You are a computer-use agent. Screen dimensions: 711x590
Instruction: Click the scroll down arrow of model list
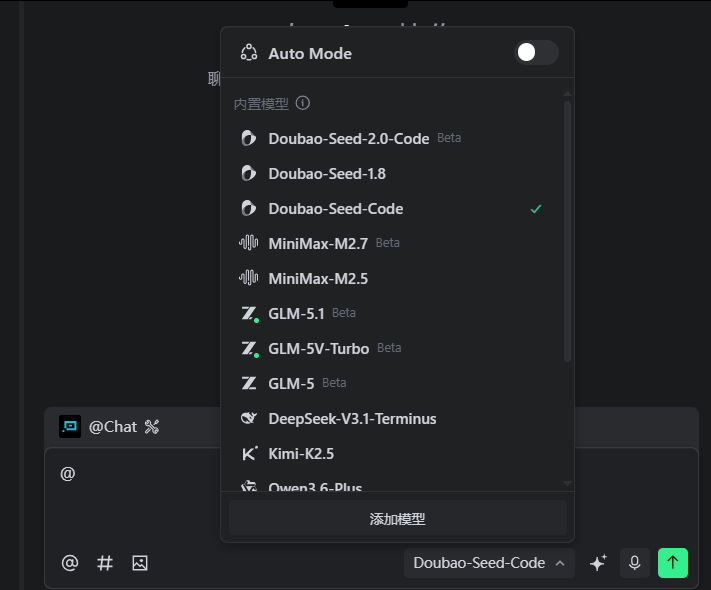[x=567, y=483]
